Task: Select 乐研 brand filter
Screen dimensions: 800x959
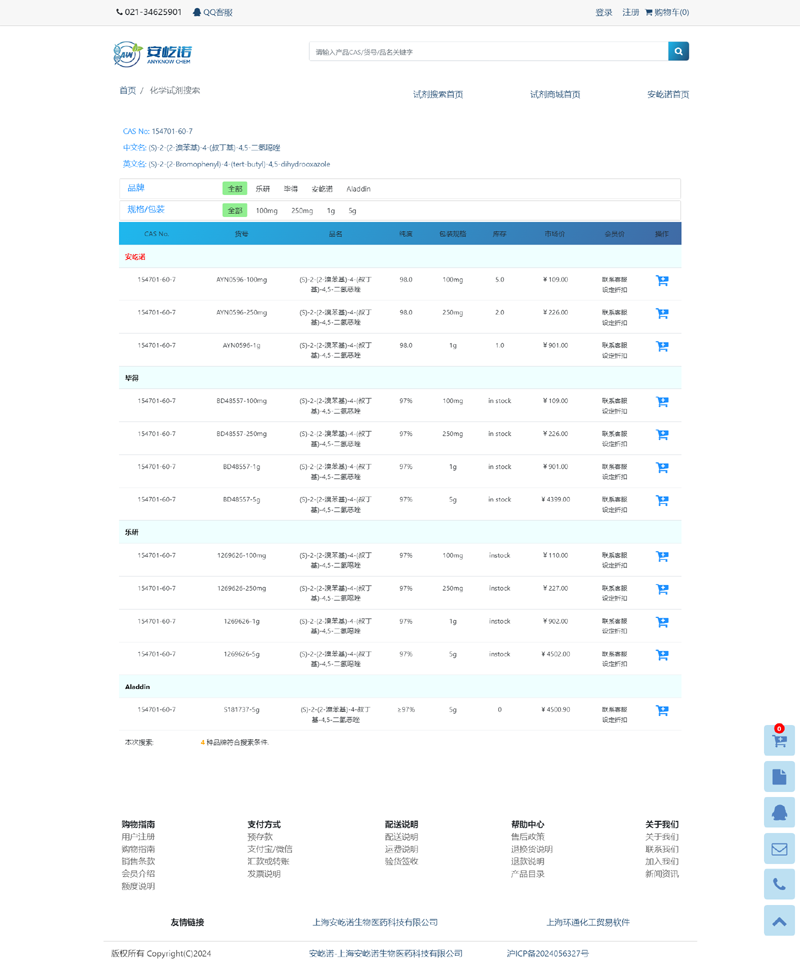Action: 263,188
